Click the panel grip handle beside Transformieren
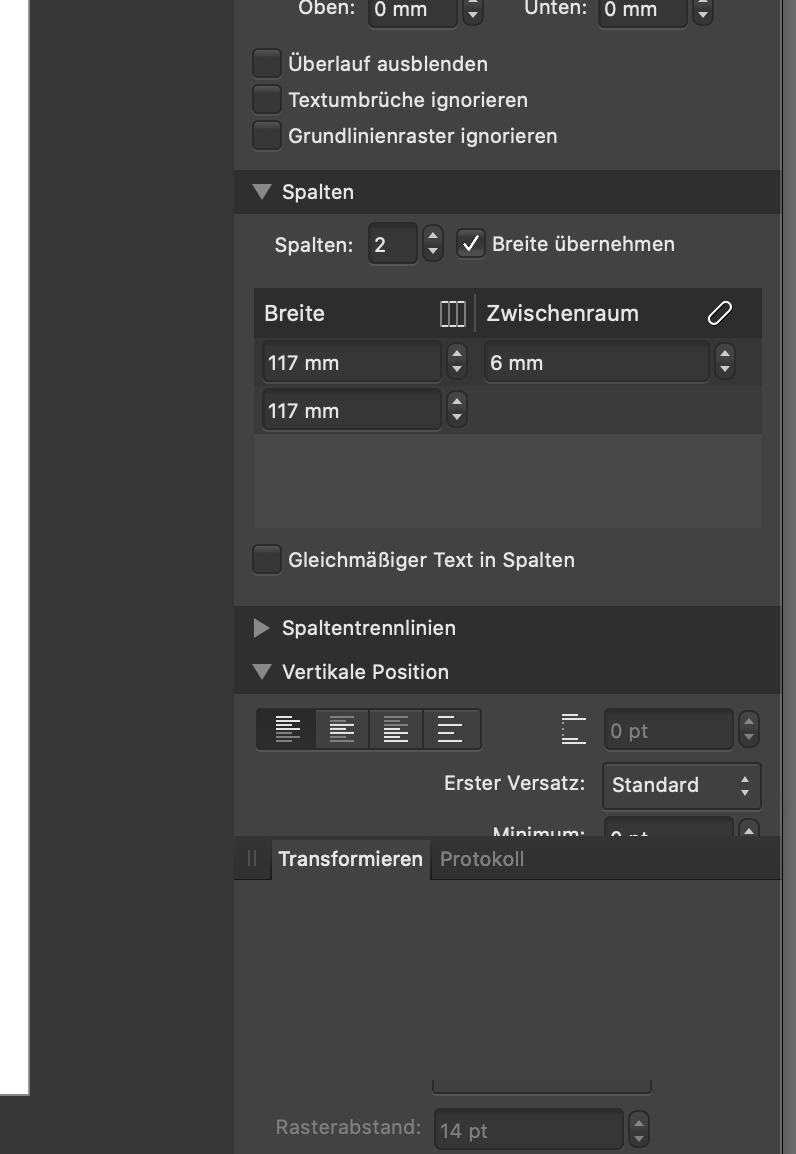The width and height of the screenshot is (796, 1154). (252, 859)
